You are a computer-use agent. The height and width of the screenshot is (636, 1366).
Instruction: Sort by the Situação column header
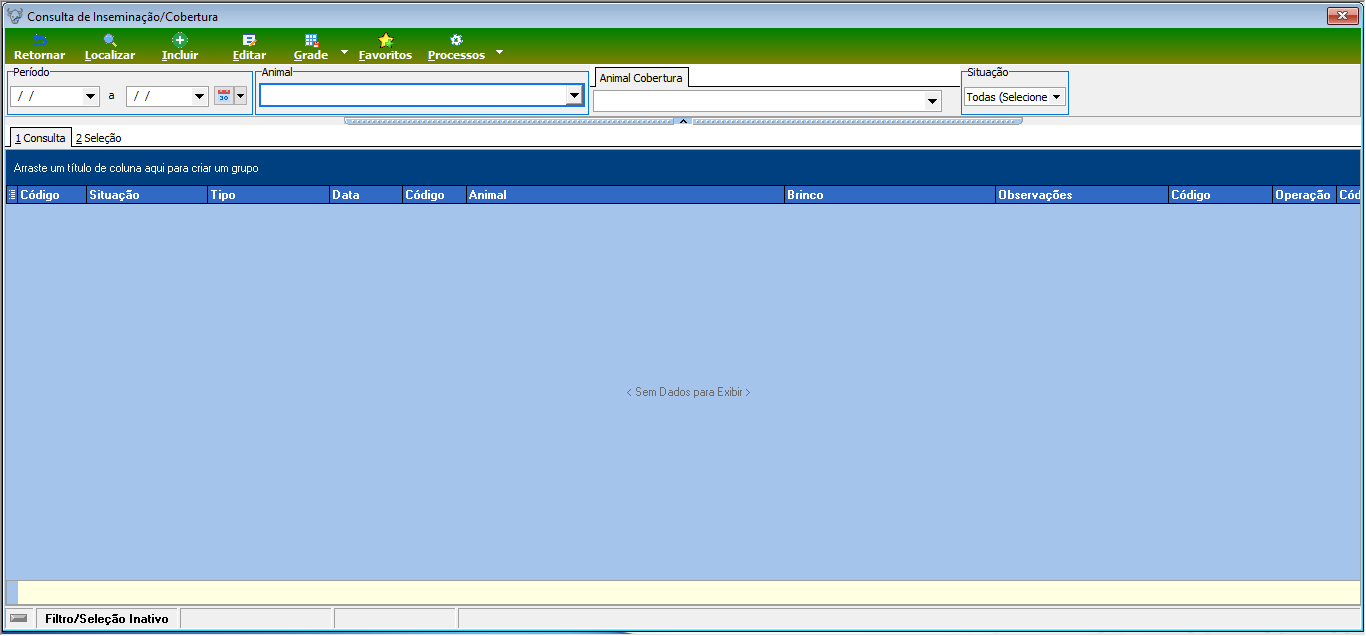(146, 195)
